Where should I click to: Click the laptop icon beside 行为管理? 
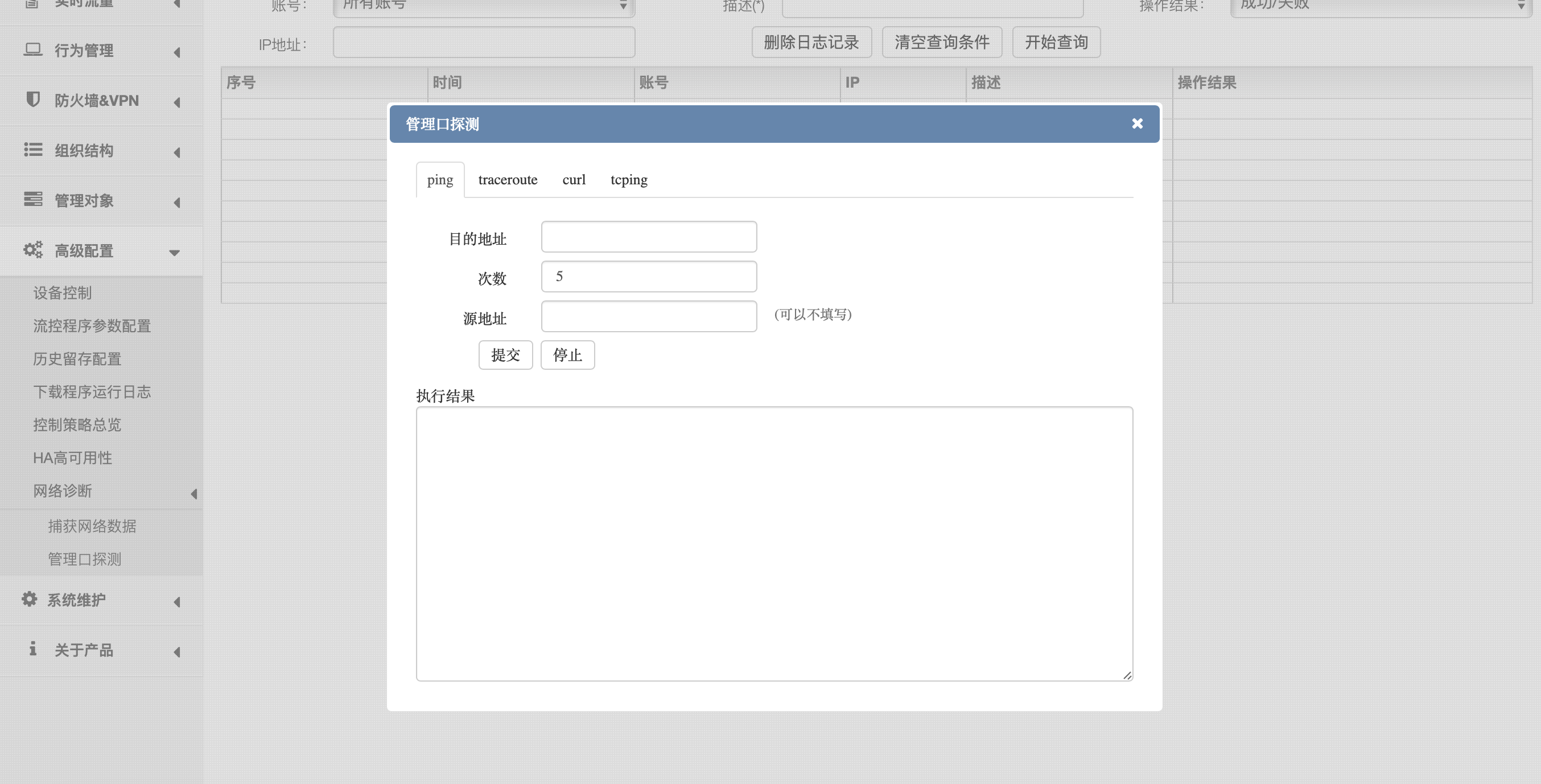coord(33,49)
